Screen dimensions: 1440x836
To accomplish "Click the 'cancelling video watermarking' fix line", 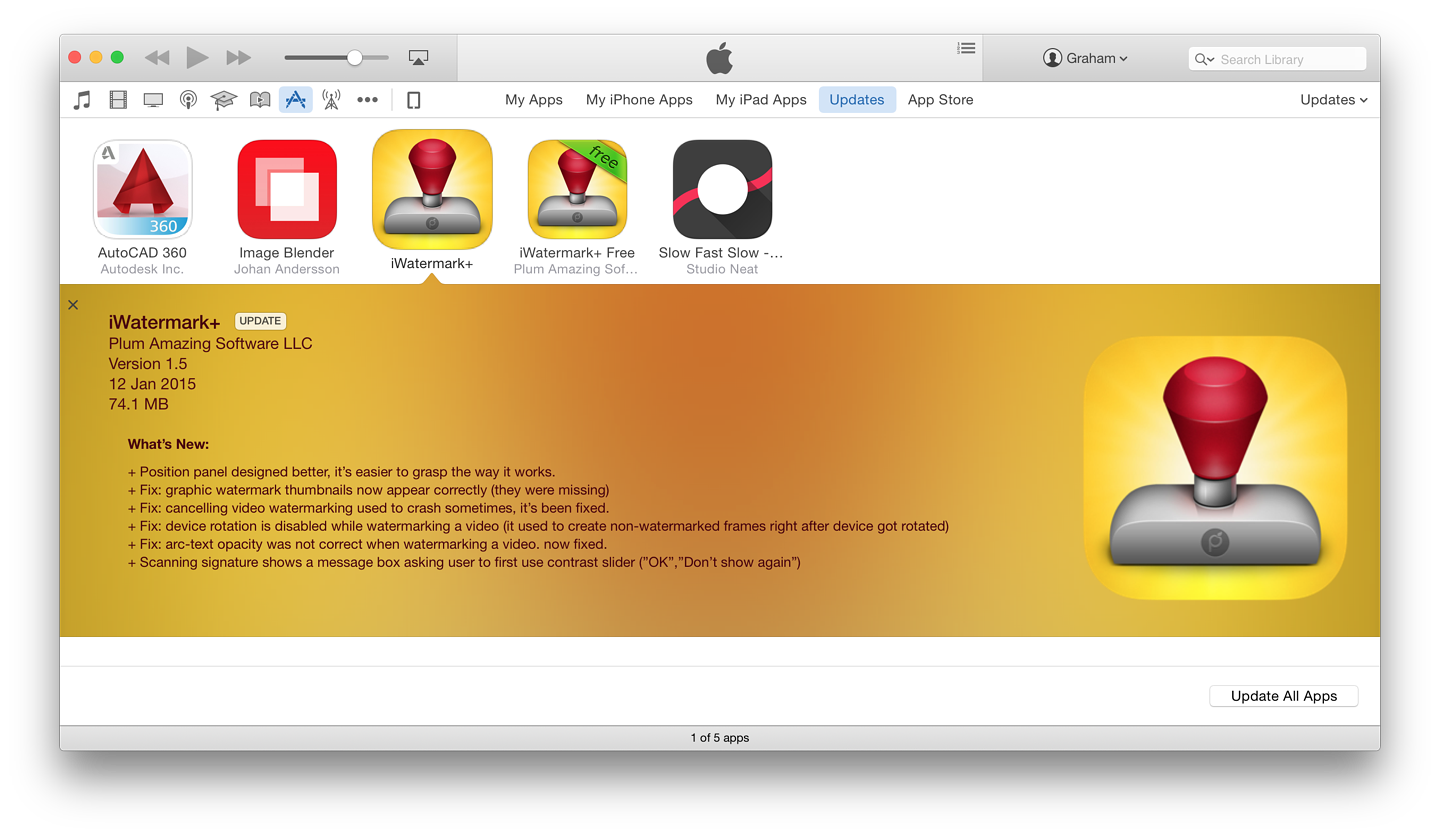I will tap(368, 508).
